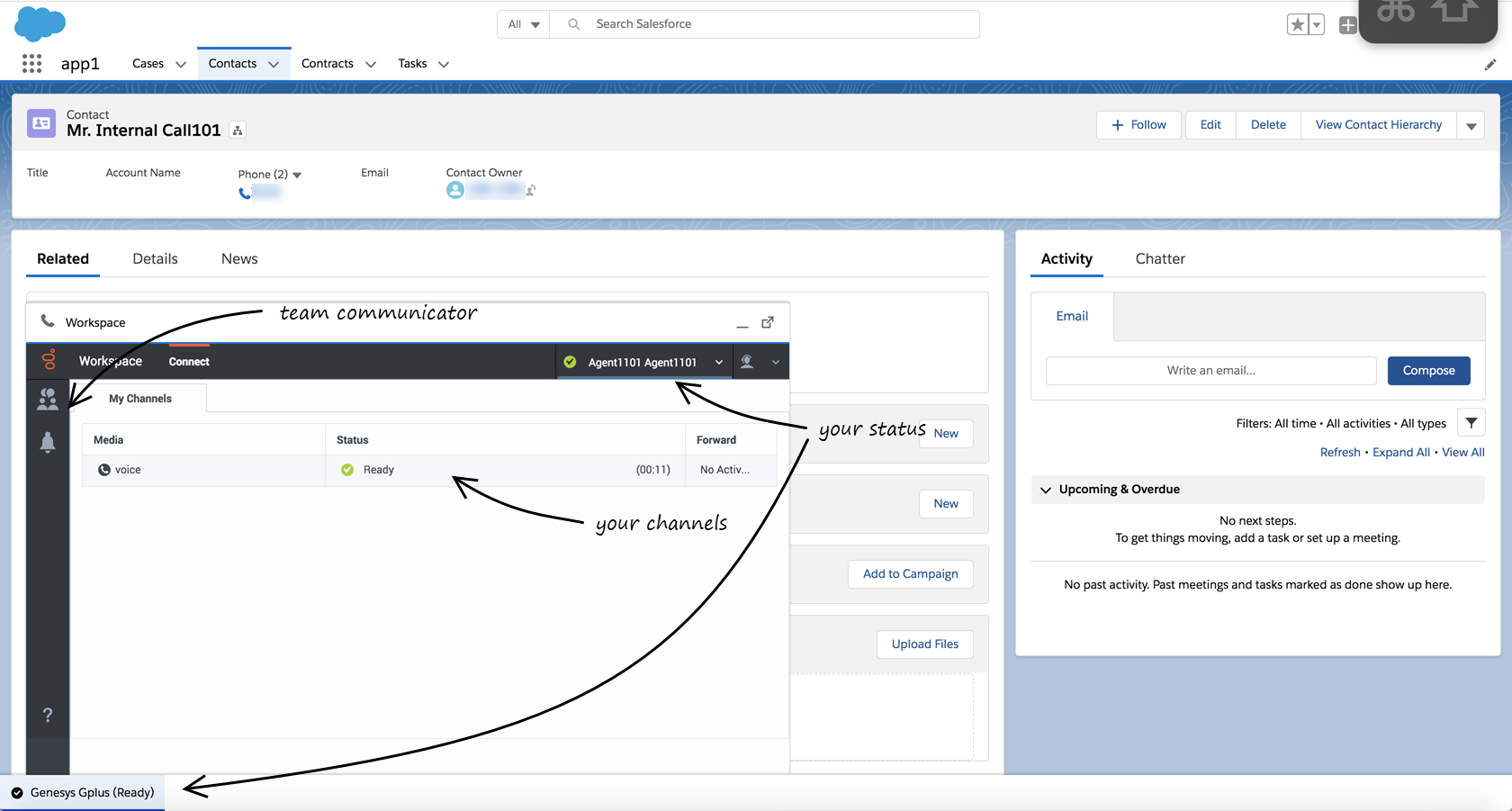Open the notifications bell in Workspace sidebar
The image size is (1512, 811).
click(x=48, y=442)
